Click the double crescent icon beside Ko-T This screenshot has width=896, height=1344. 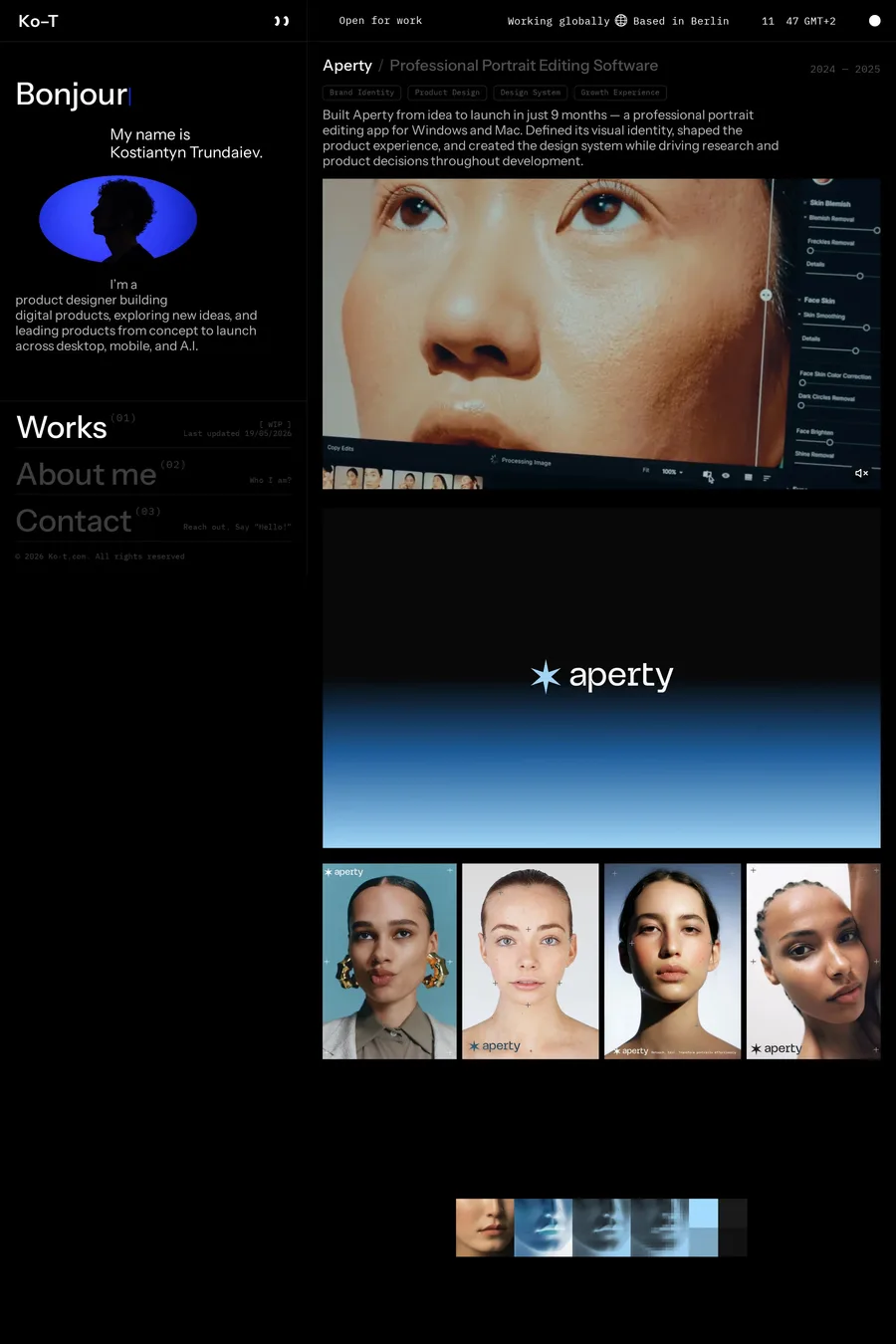click(282, 21)
